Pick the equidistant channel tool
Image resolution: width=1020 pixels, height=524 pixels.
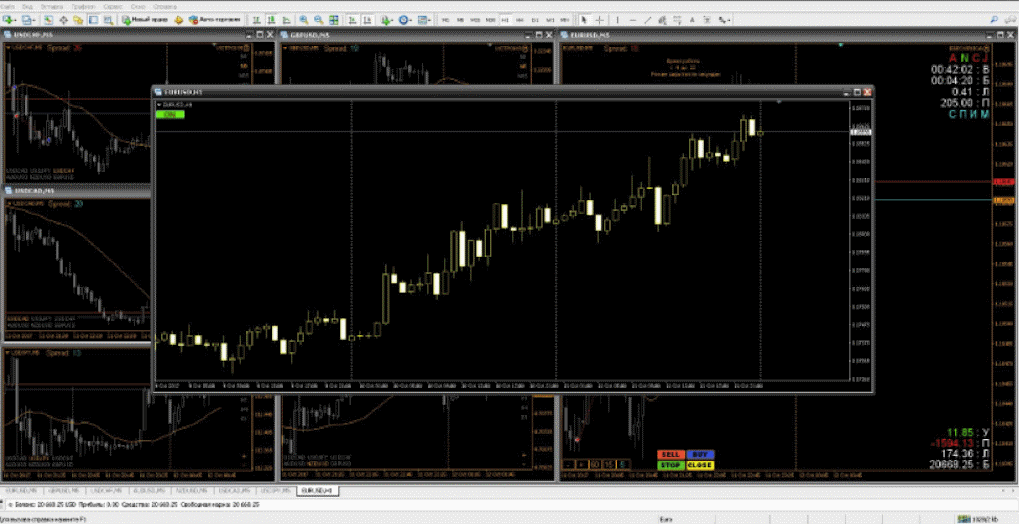coord(662,20)
